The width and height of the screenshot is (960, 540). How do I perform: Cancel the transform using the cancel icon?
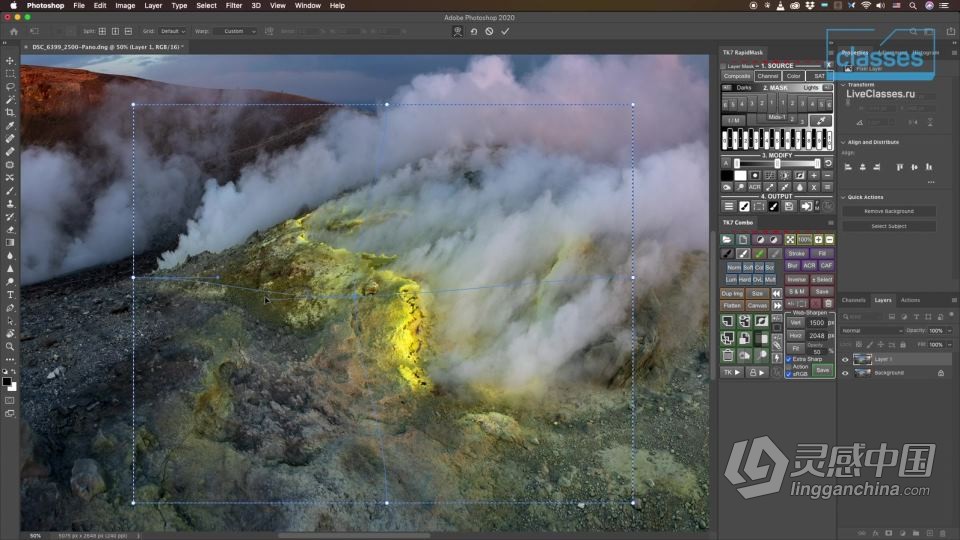(x=489, y=31)
